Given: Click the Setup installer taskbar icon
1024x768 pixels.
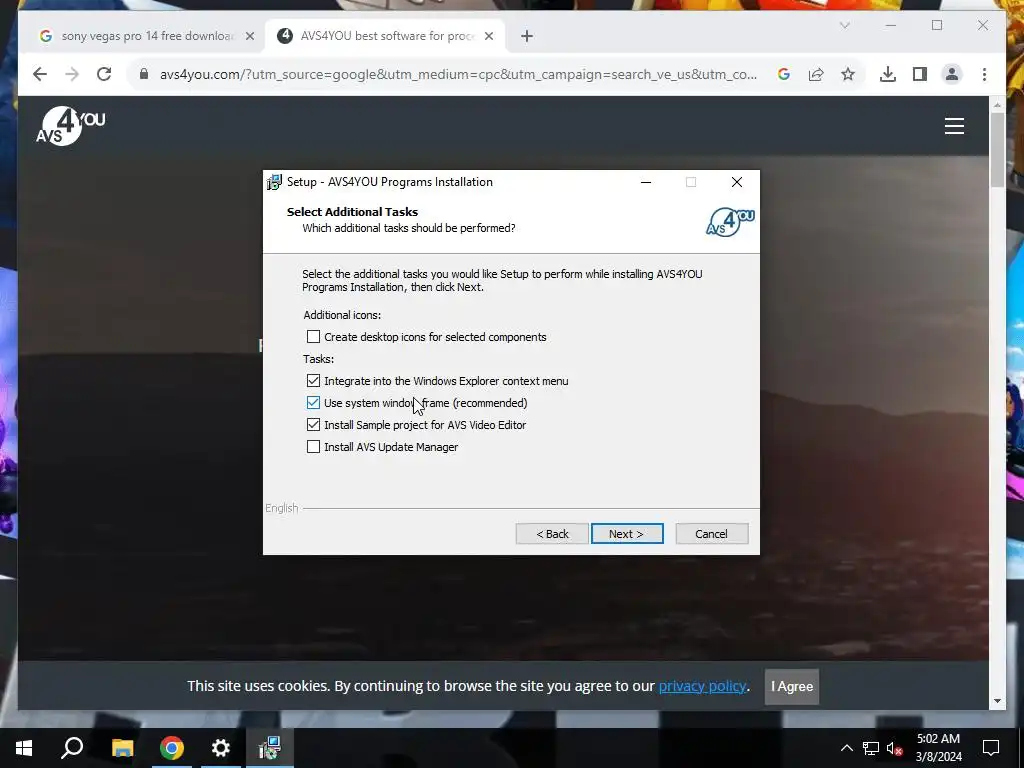Looking at the screenshot, I should tap(270, 748).
